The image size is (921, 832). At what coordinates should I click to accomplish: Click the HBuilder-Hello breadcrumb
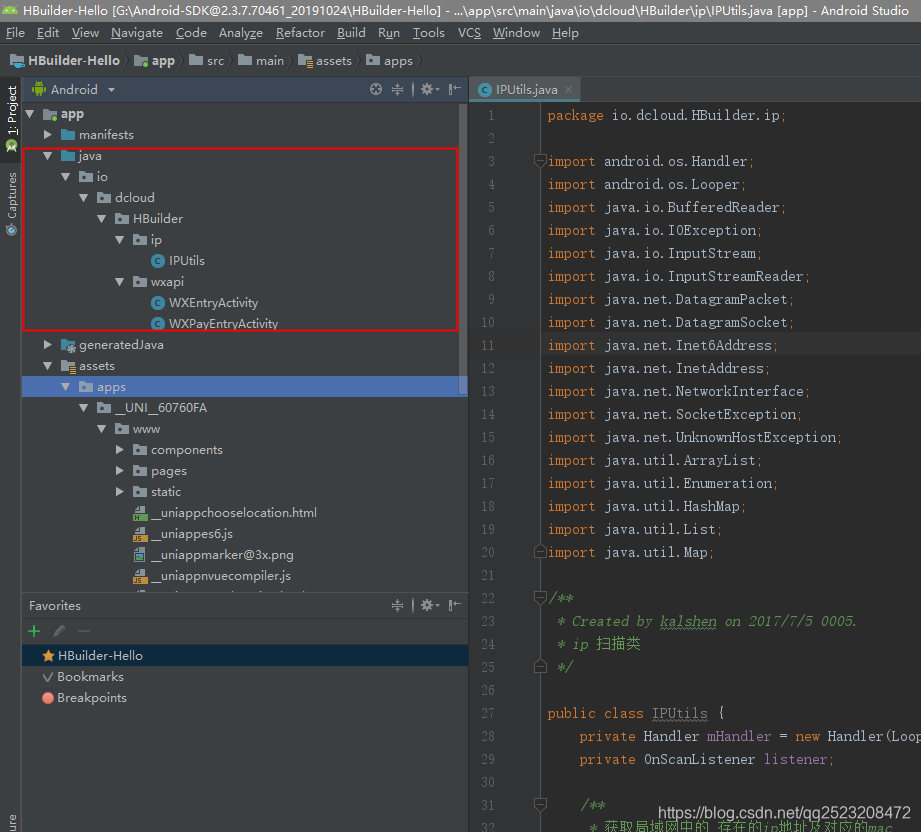(x=65, y=61)
